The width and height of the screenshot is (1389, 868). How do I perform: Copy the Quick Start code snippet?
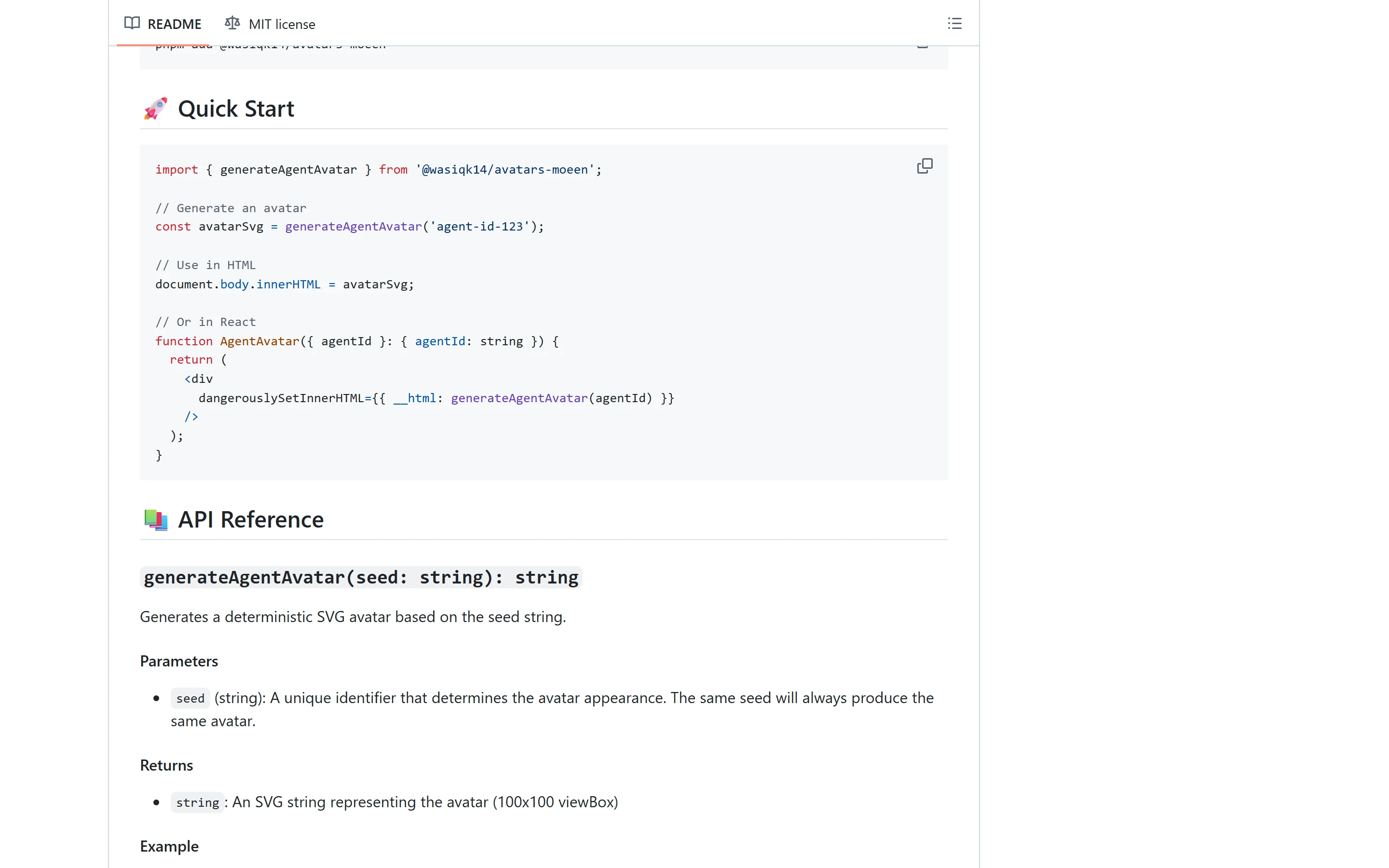click(925, 166)
